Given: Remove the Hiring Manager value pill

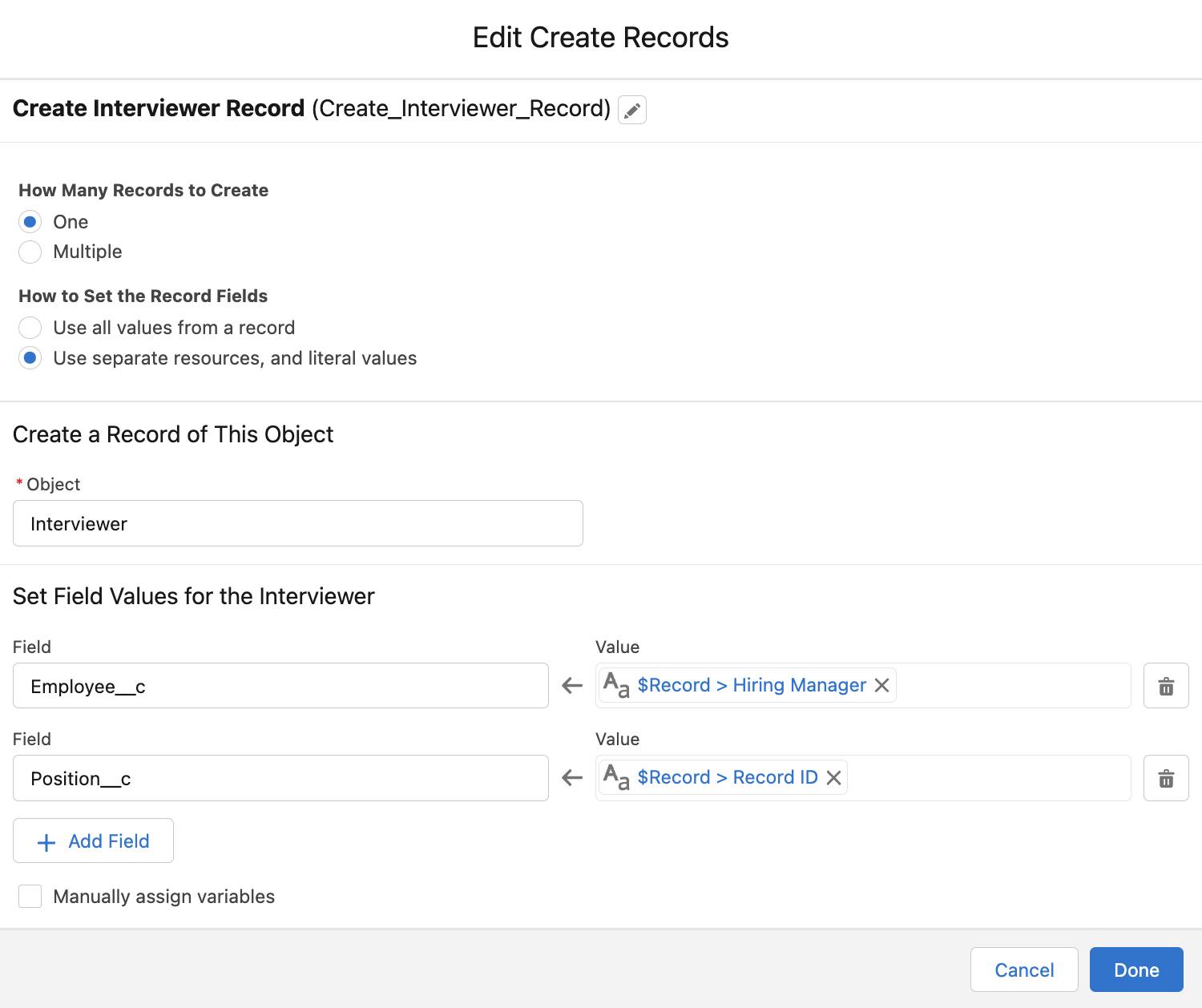Looking at the screenshot, I should pyautogui.click(x=881, y=685).
